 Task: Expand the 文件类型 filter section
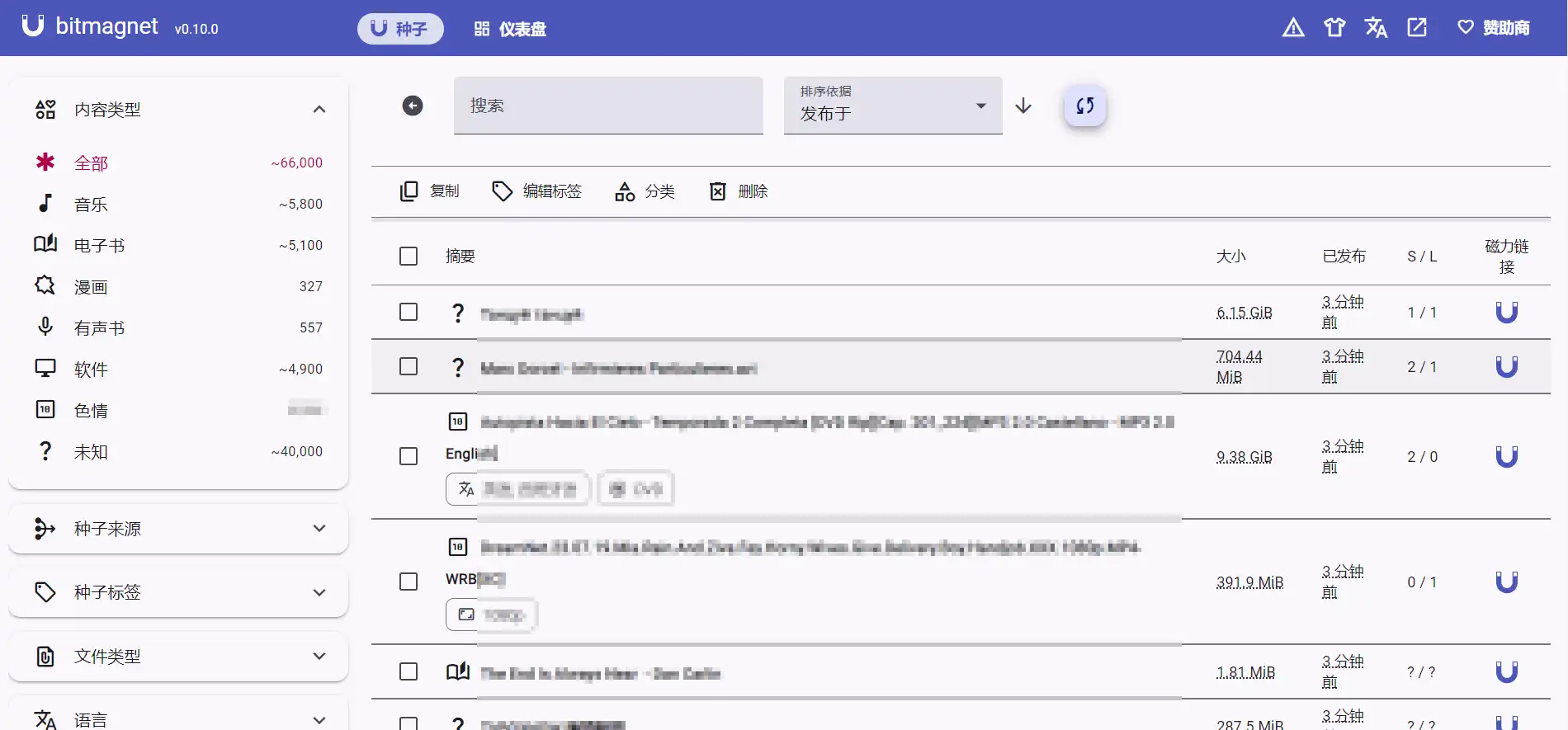click(x=178, y=657)
